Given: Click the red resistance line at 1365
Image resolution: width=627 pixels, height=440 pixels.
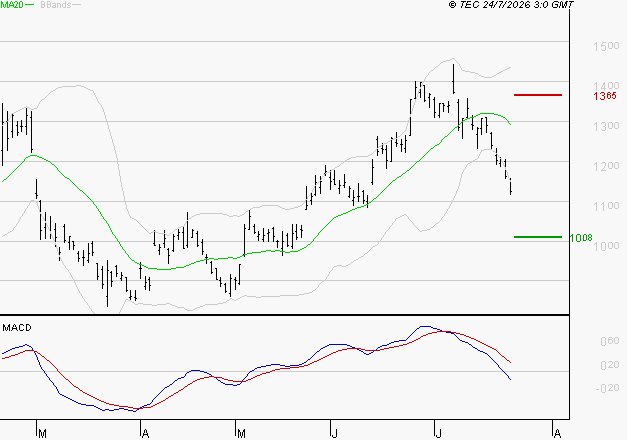Looking at the screenshot, I should (538, 95).
